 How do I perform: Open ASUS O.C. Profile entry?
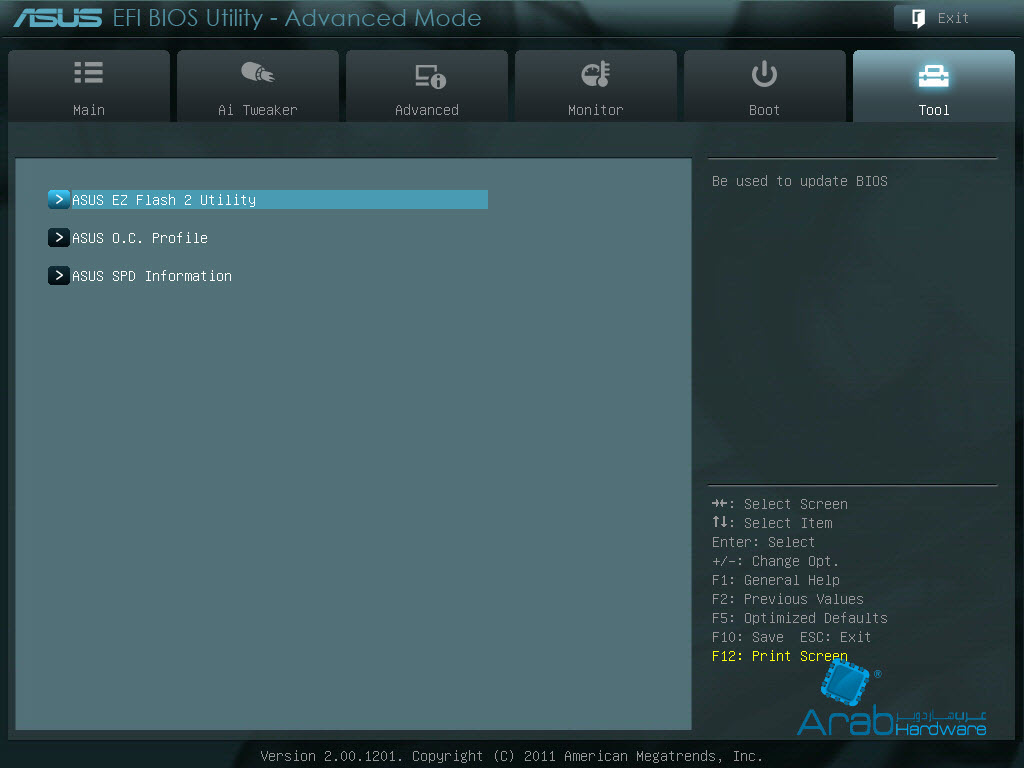pos(140,238)
